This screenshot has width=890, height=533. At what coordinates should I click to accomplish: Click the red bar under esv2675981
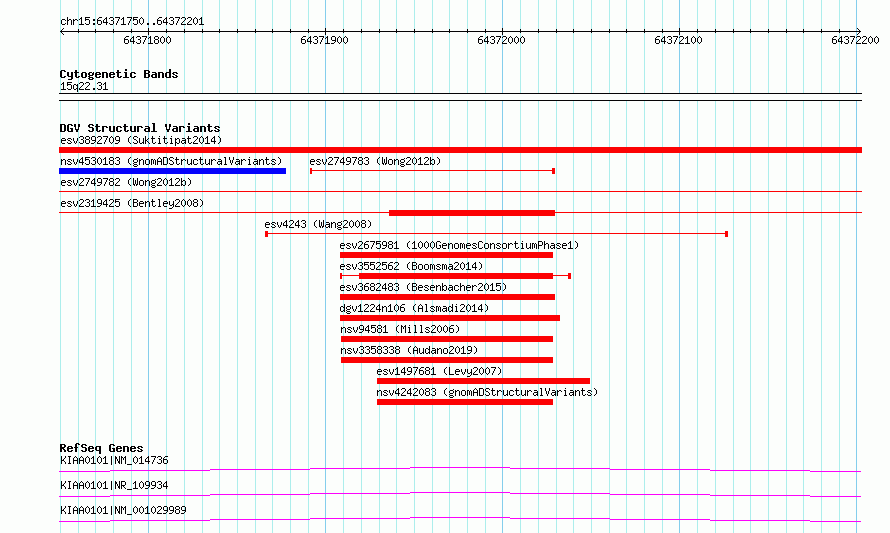tap(446, 255)
